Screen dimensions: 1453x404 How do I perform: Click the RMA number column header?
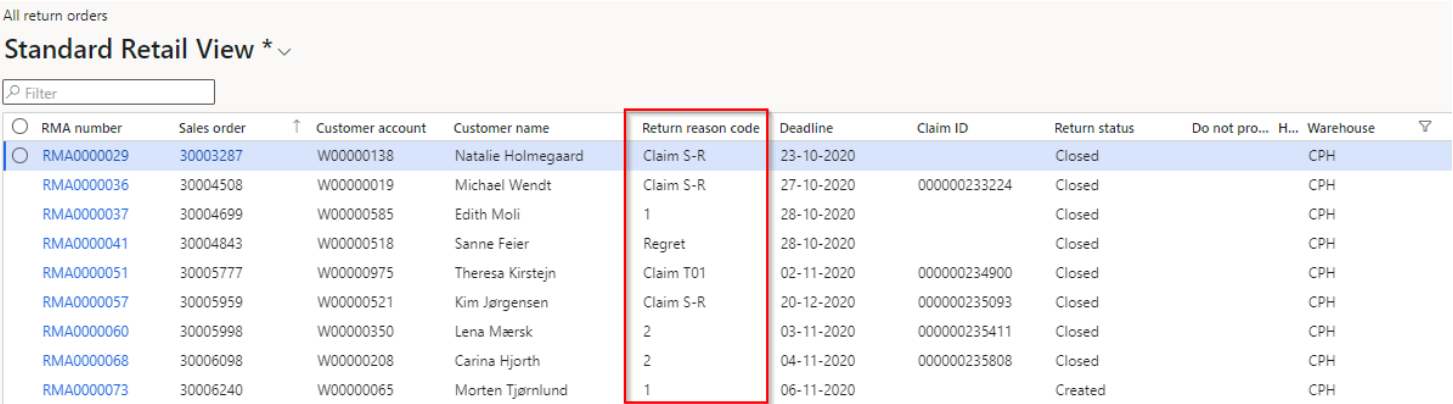coord(81,128)
